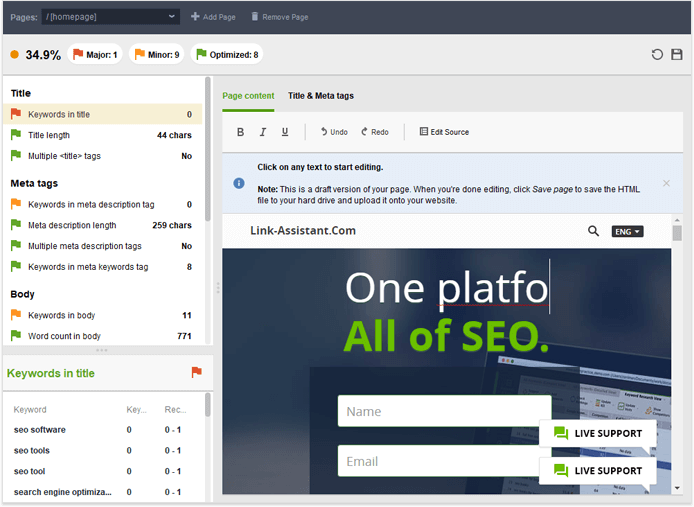Click the Undo button

[334, 132]
